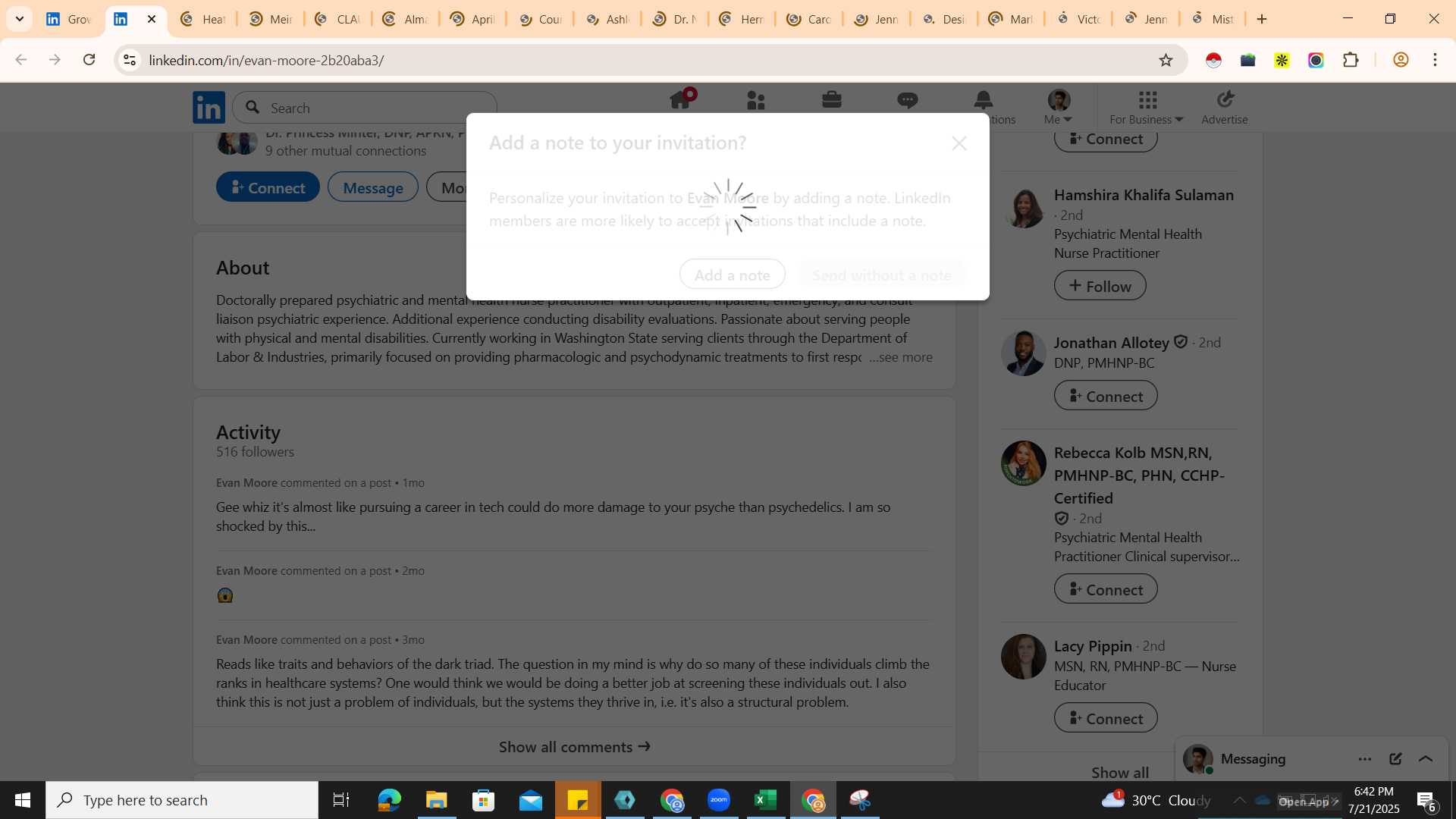
Task: Open Microsoft Edge from the taskbar
Action: [x=390, y=800]
